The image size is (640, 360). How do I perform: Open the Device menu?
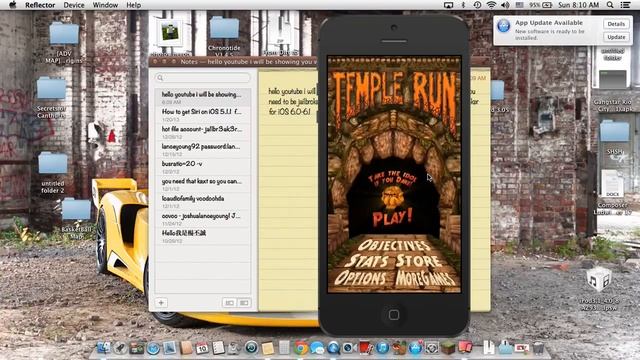click(74, 5)
